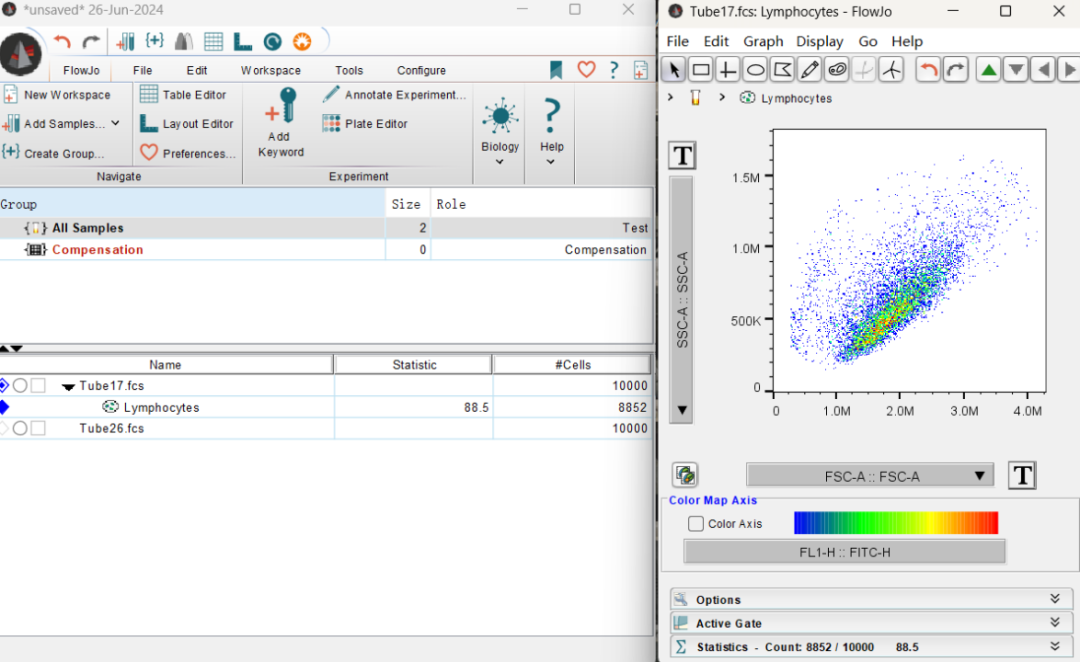Open the SSC-A Y-axis parameter dropdown arrow
1080x662 pixels.
click(x=682, y=411)
